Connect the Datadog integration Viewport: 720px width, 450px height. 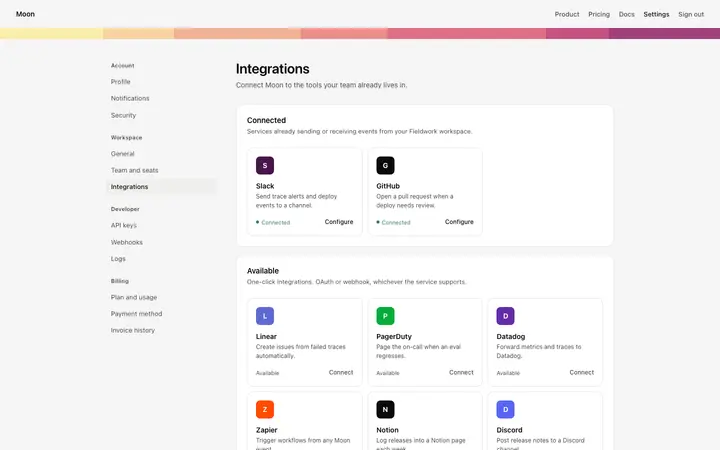pos(582,372)
